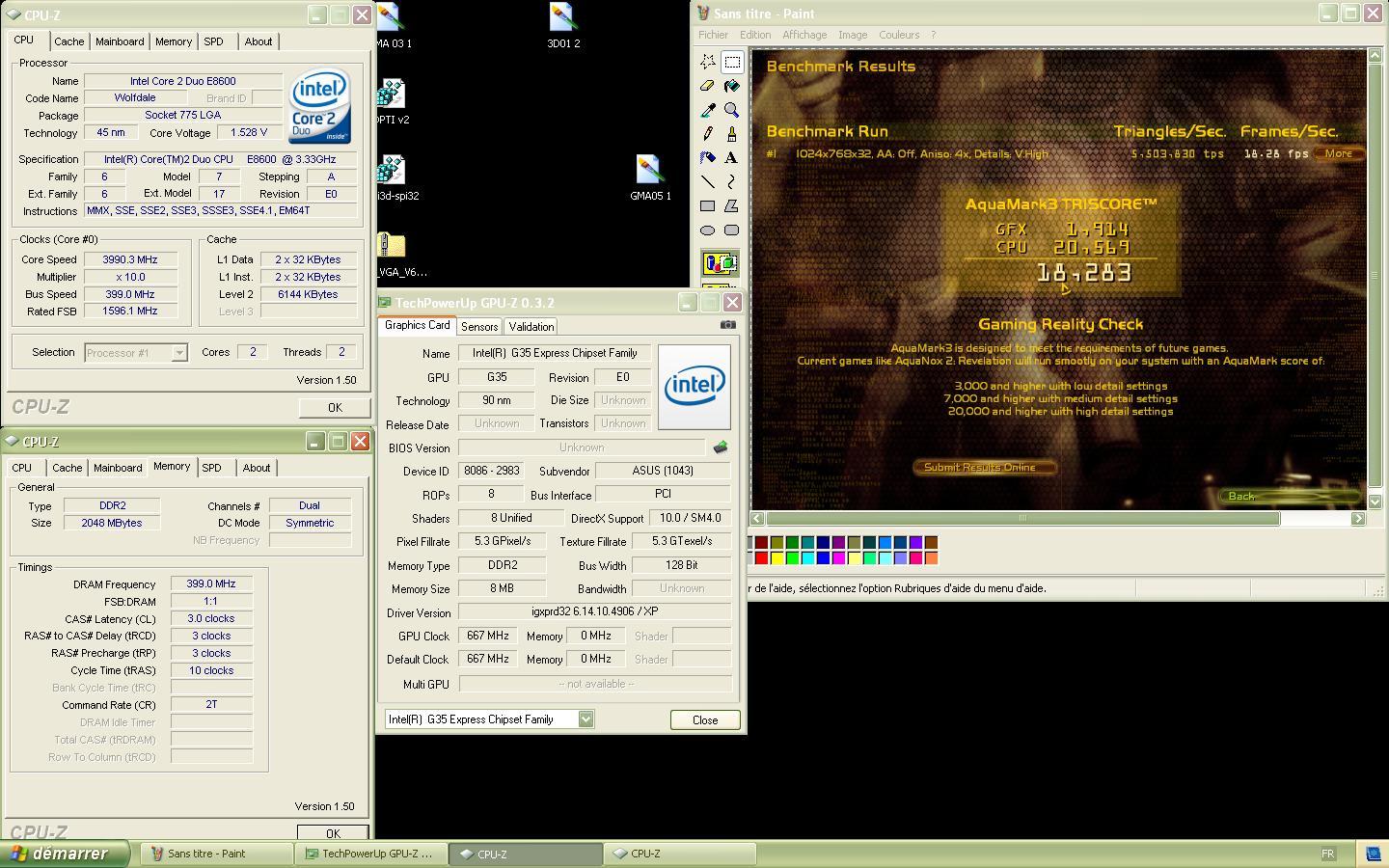Select the Free-form select tool in Paint
Image resolution: width=1389 pixels, height=868 pixels.
coord(708,62)
